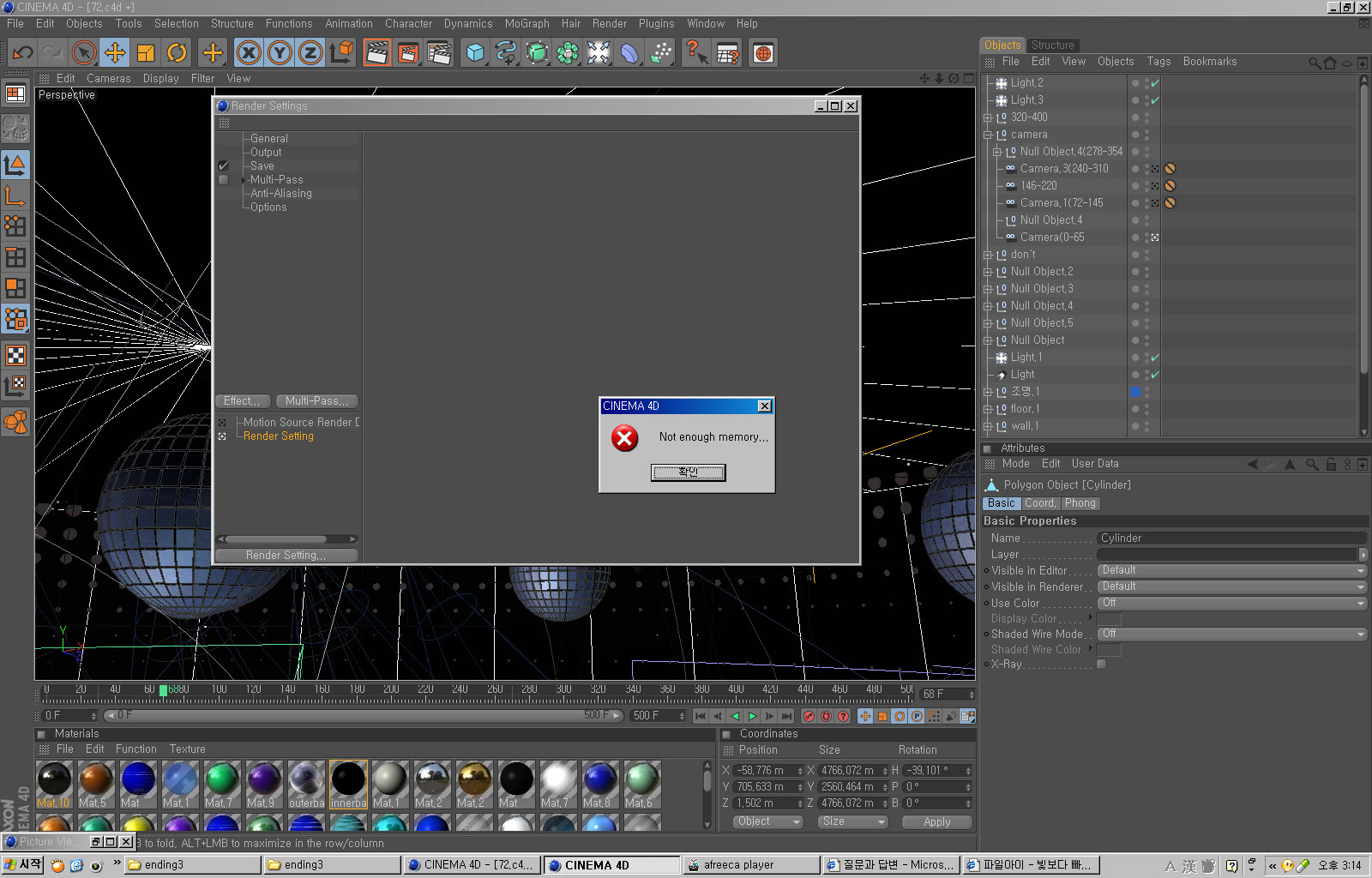Toggle Motion Source Render preset selector

[222, 423]
